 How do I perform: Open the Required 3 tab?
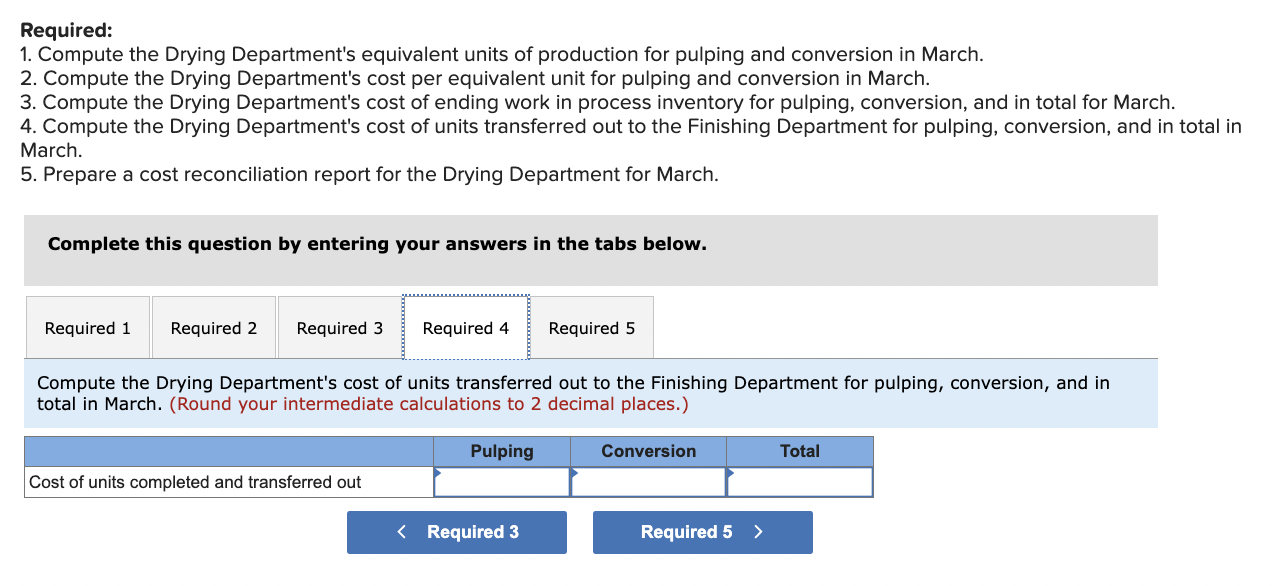point(339,327)
